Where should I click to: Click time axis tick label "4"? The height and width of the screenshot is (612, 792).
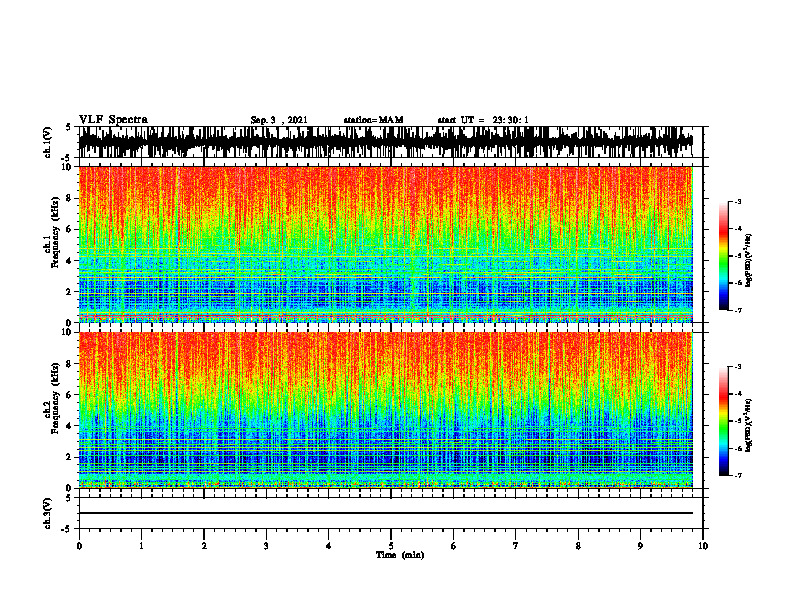pos(329,546)
